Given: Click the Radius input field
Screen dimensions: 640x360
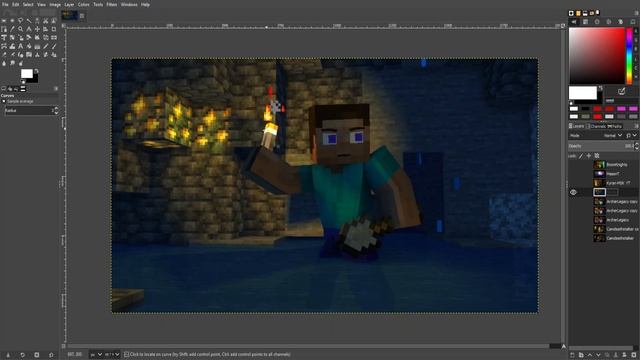Looking at the screenshot, I should click(x=29, y=111).
